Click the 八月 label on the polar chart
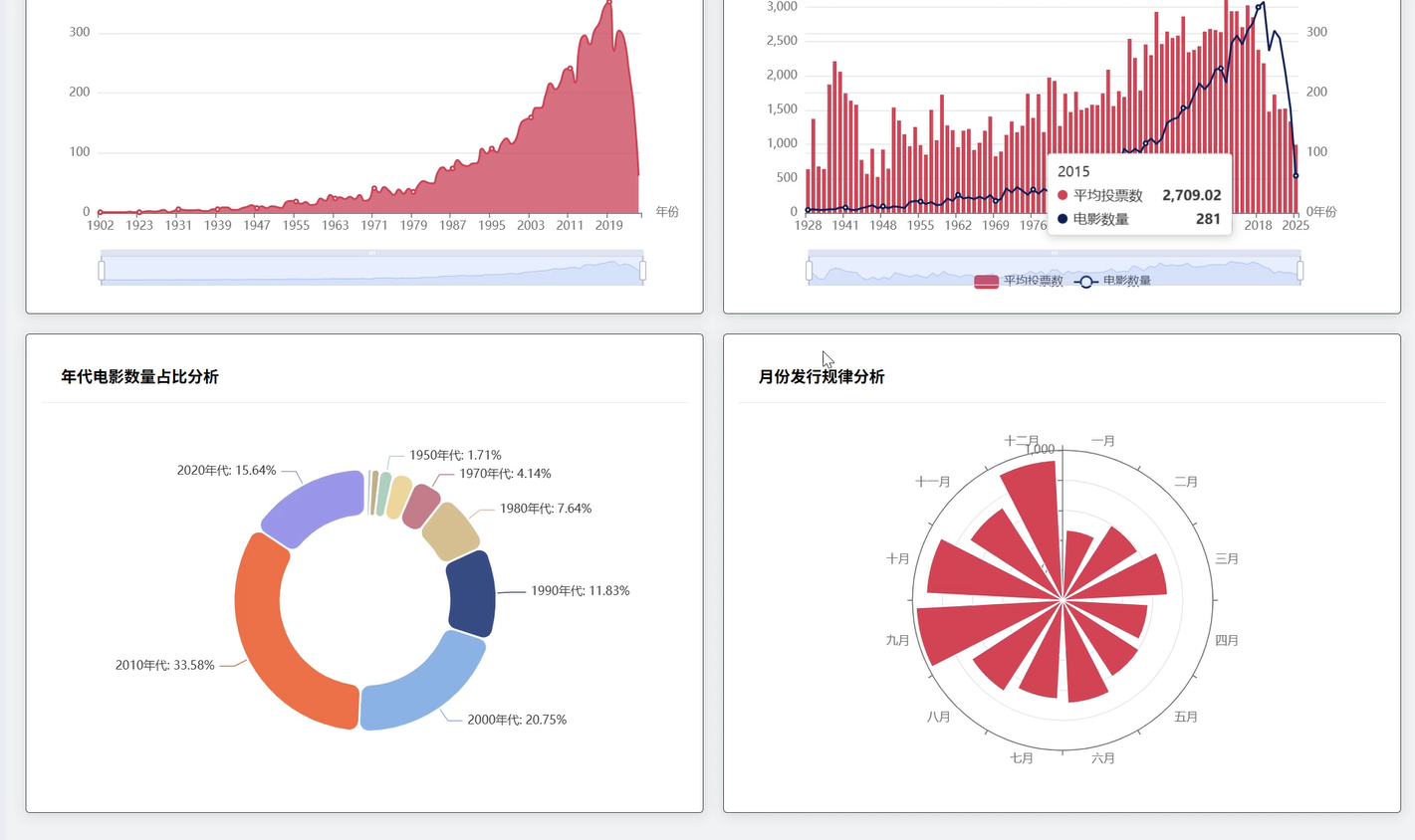Image resolution: width=1415 pixels, height=840 pixels. point(939,717)
